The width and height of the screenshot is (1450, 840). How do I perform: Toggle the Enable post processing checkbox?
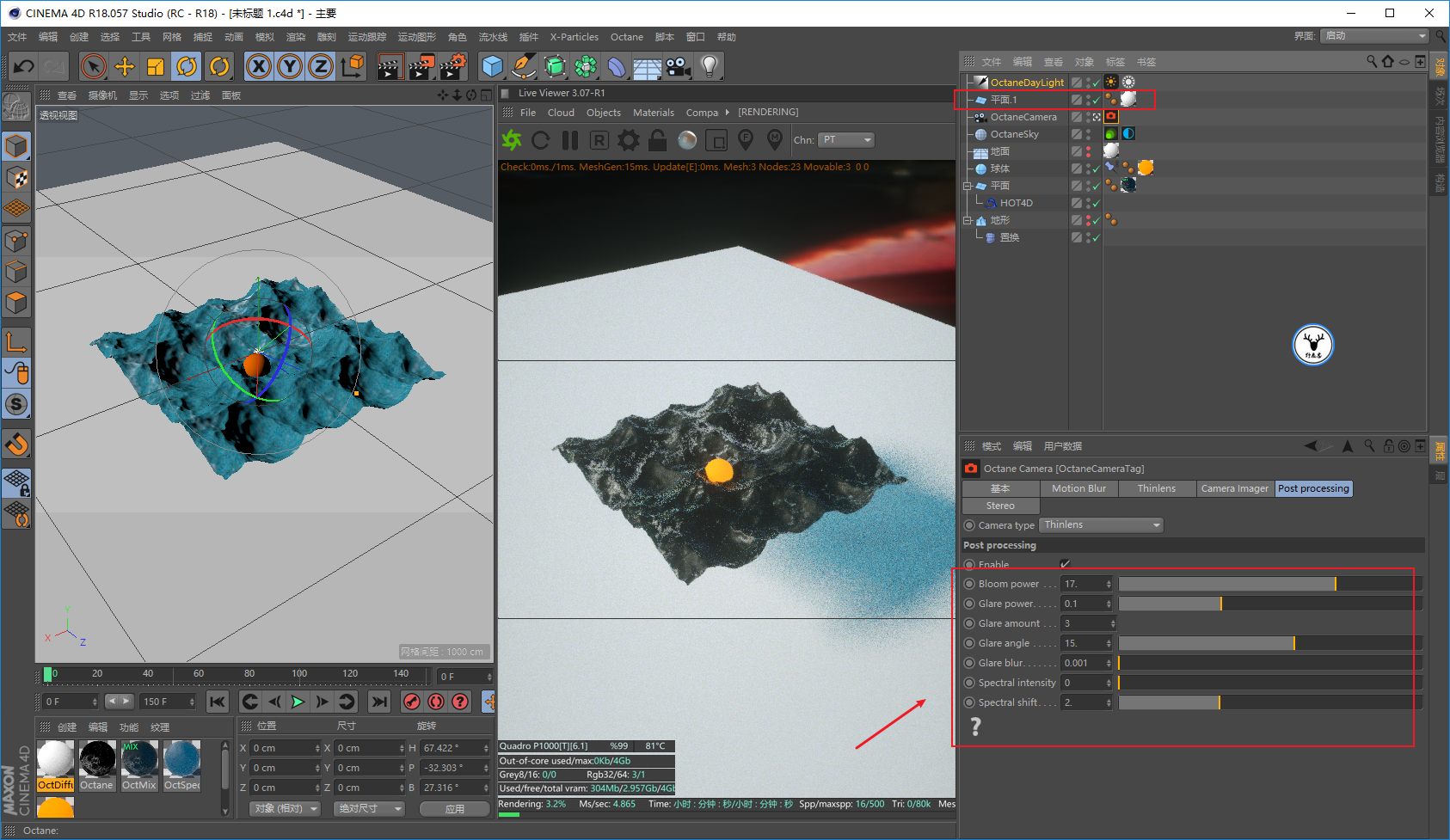(1065, 564)
